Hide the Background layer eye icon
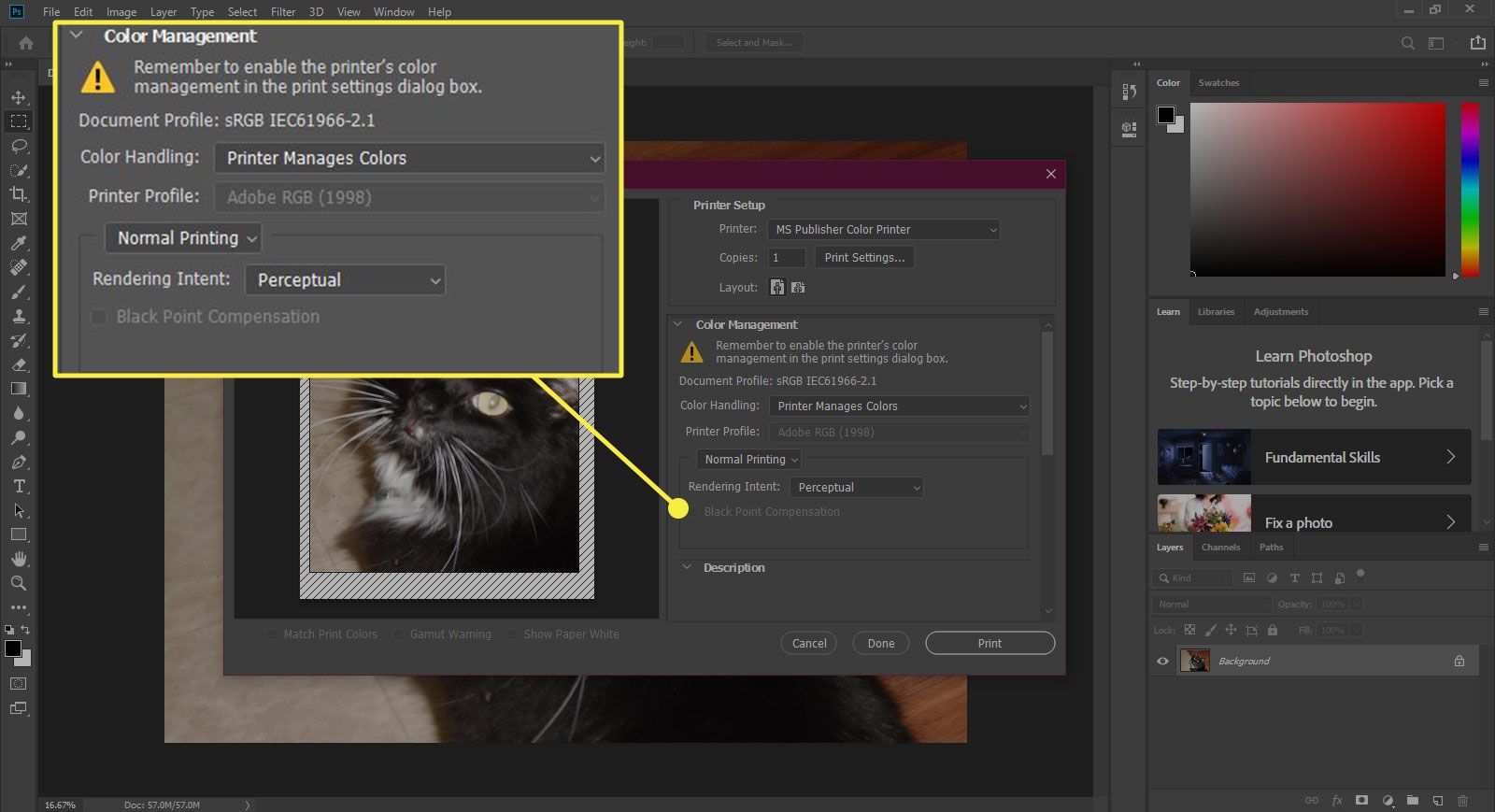Viewport: 1495px width, 812px height. [x=1163, y=662]
